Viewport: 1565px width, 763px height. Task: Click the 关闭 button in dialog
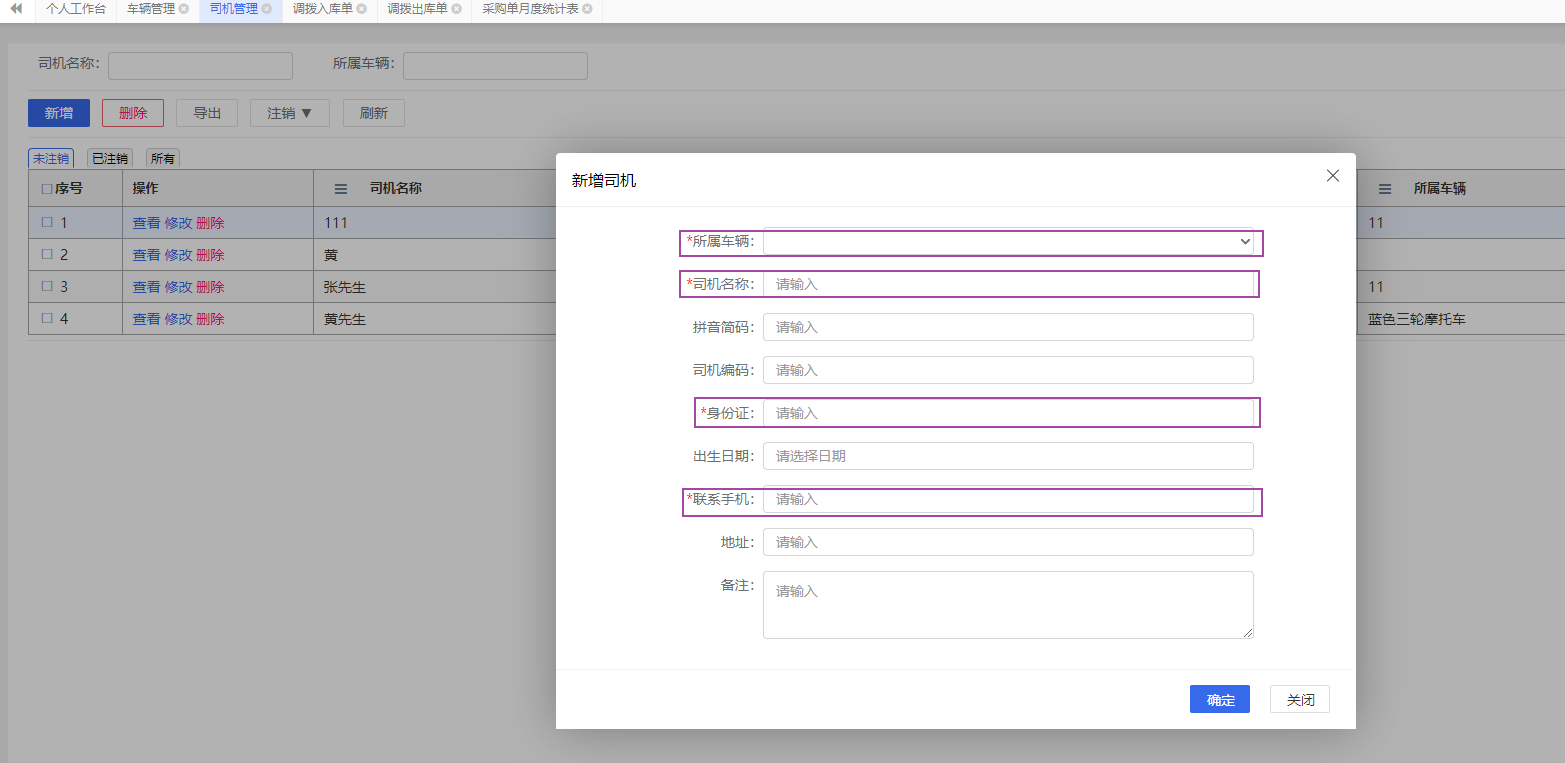tap(1300, 699)
